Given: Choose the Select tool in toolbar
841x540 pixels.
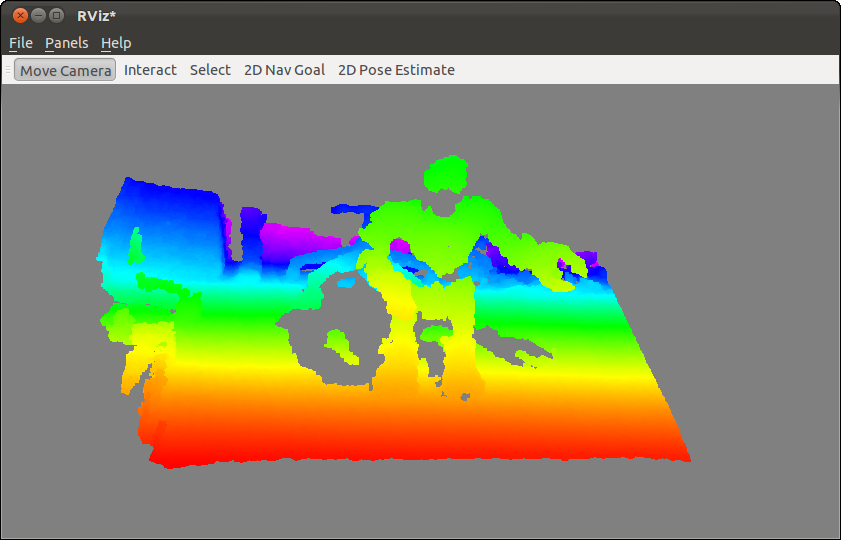Looking at the screenshot, I should click(x=210, y=70).
